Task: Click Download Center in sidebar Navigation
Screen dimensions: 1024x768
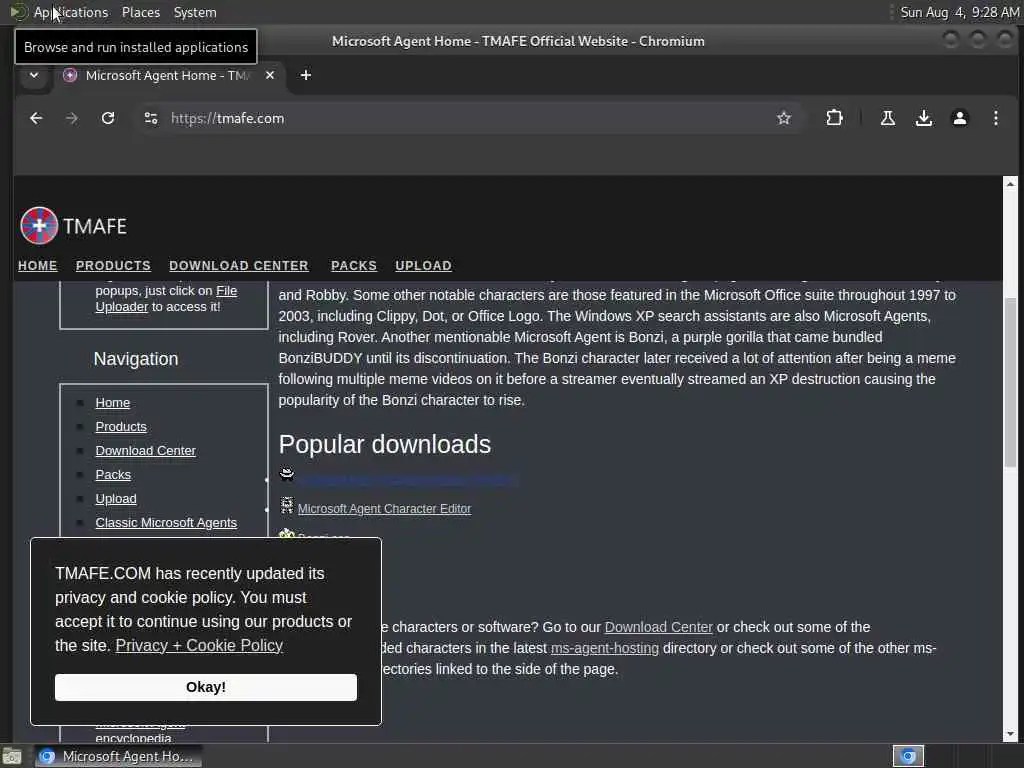Action: [x=146, y=451]
